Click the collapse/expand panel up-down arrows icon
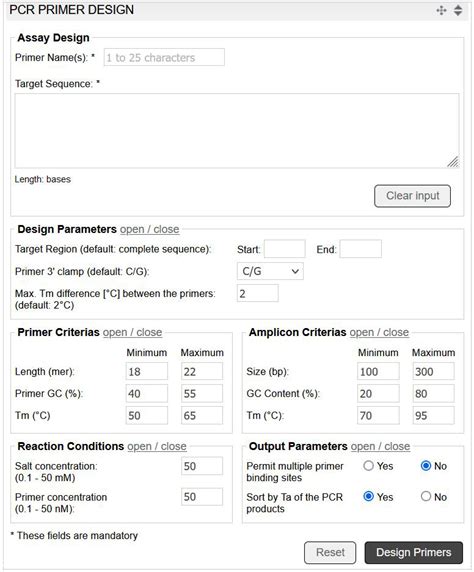474x572 pixels. pyautogui.click(x=458, y=10)
